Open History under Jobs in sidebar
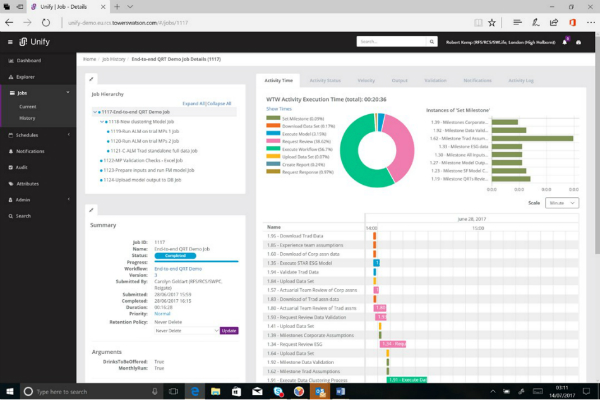Image resolution: width=600 pixels, height=400 pixels. pyautogui.click(x=27, y=118)
